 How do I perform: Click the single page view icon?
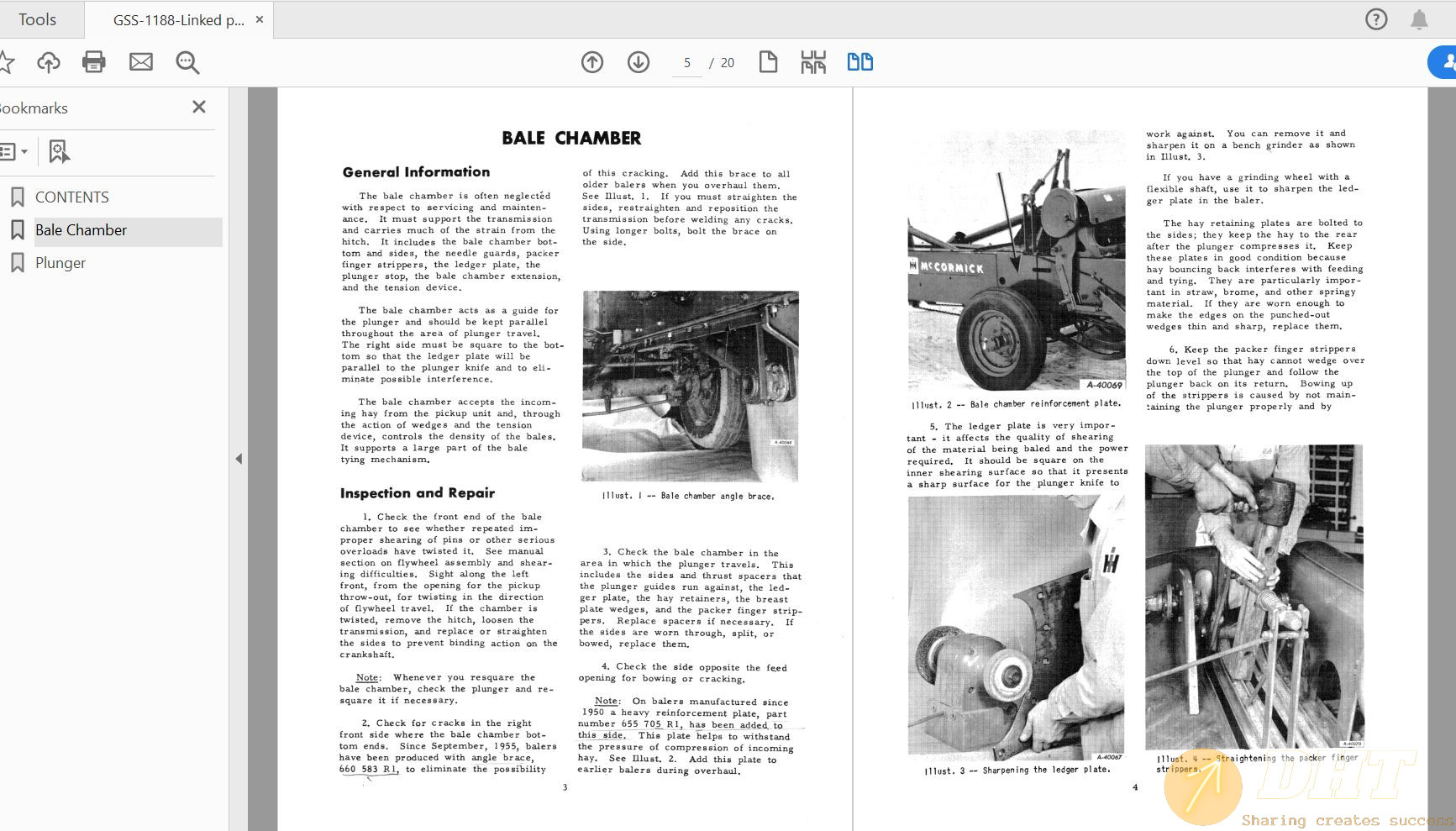tap(768, 62)
